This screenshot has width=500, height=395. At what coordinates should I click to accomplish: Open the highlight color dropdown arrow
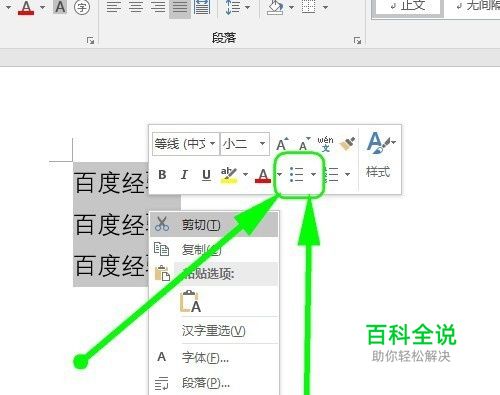245,174
